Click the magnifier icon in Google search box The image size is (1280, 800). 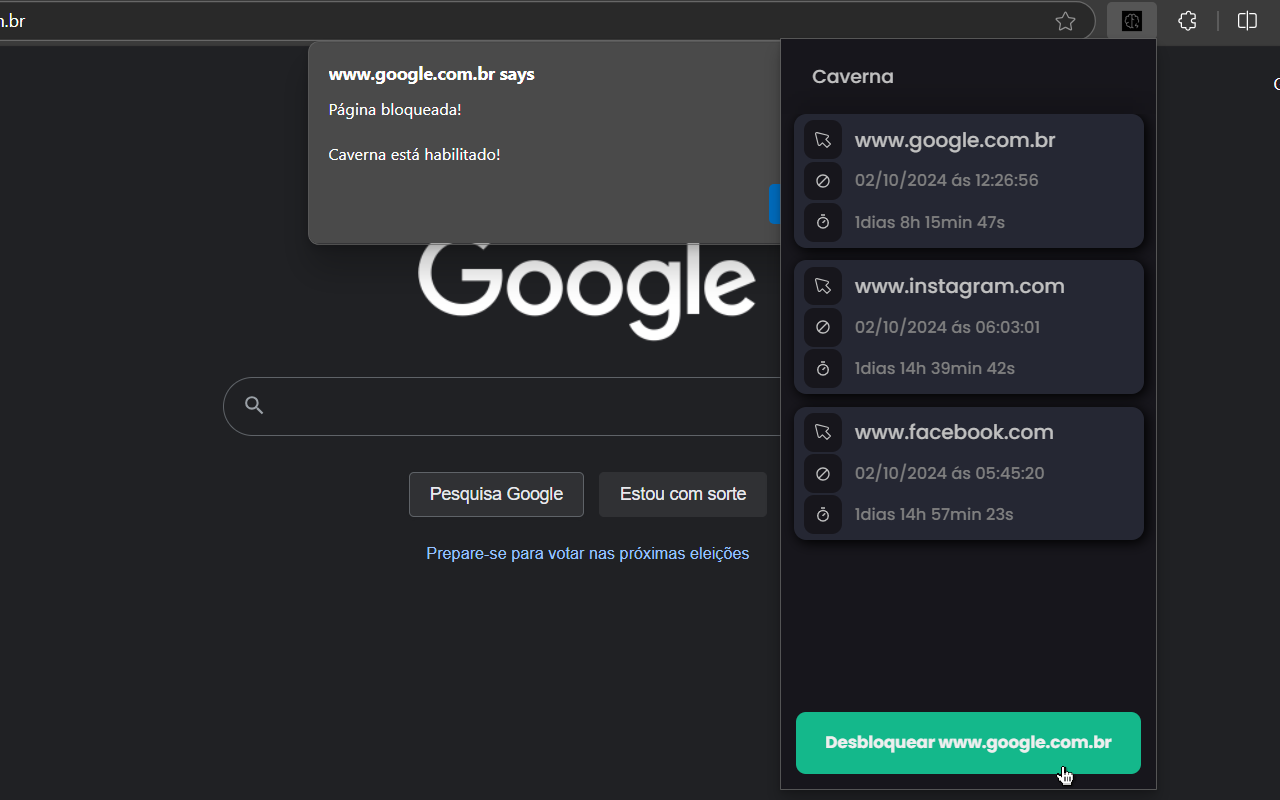click(x=254, y=405)
